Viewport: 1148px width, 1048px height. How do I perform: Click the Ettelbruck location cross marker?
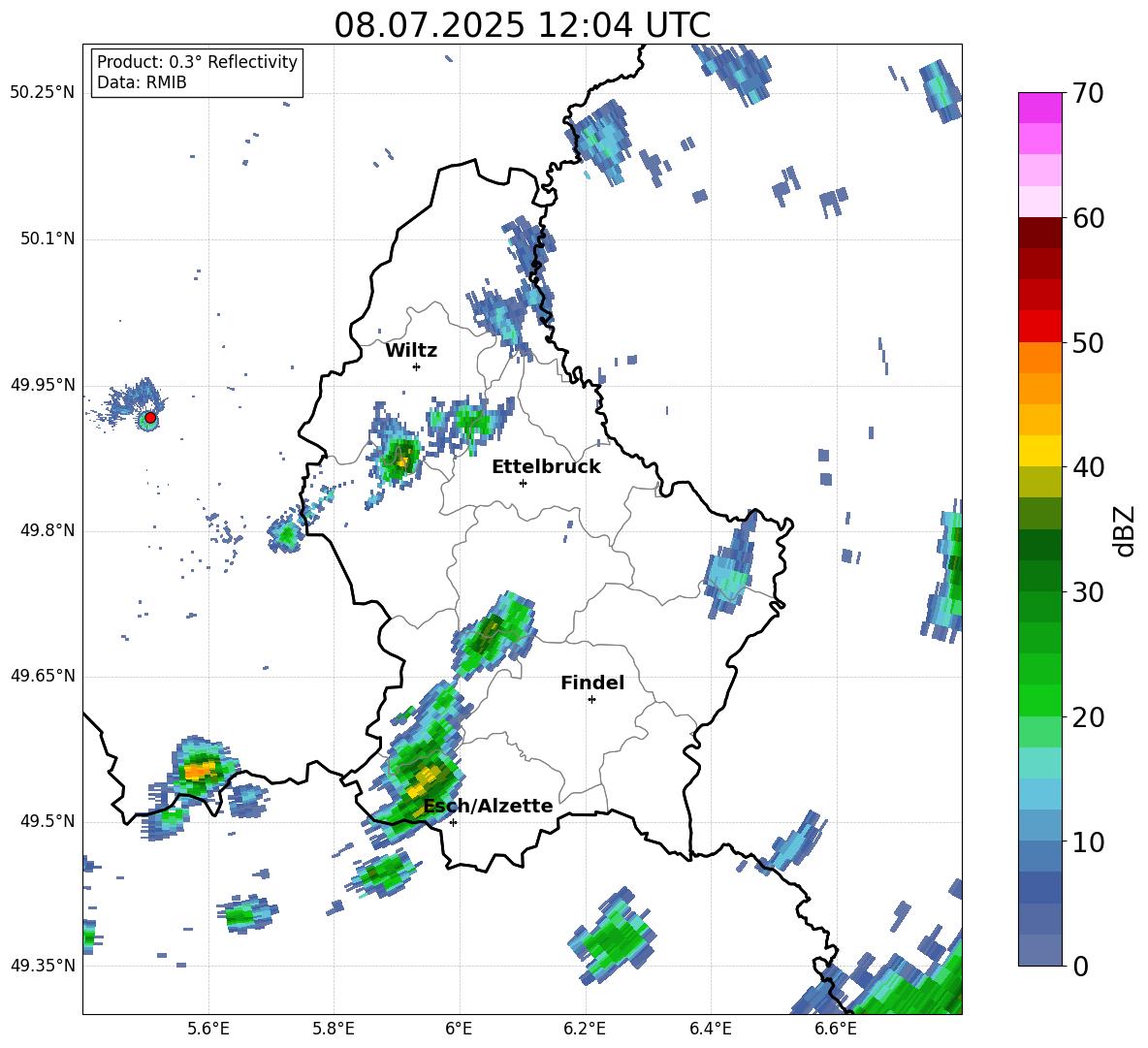coord(523,483)
